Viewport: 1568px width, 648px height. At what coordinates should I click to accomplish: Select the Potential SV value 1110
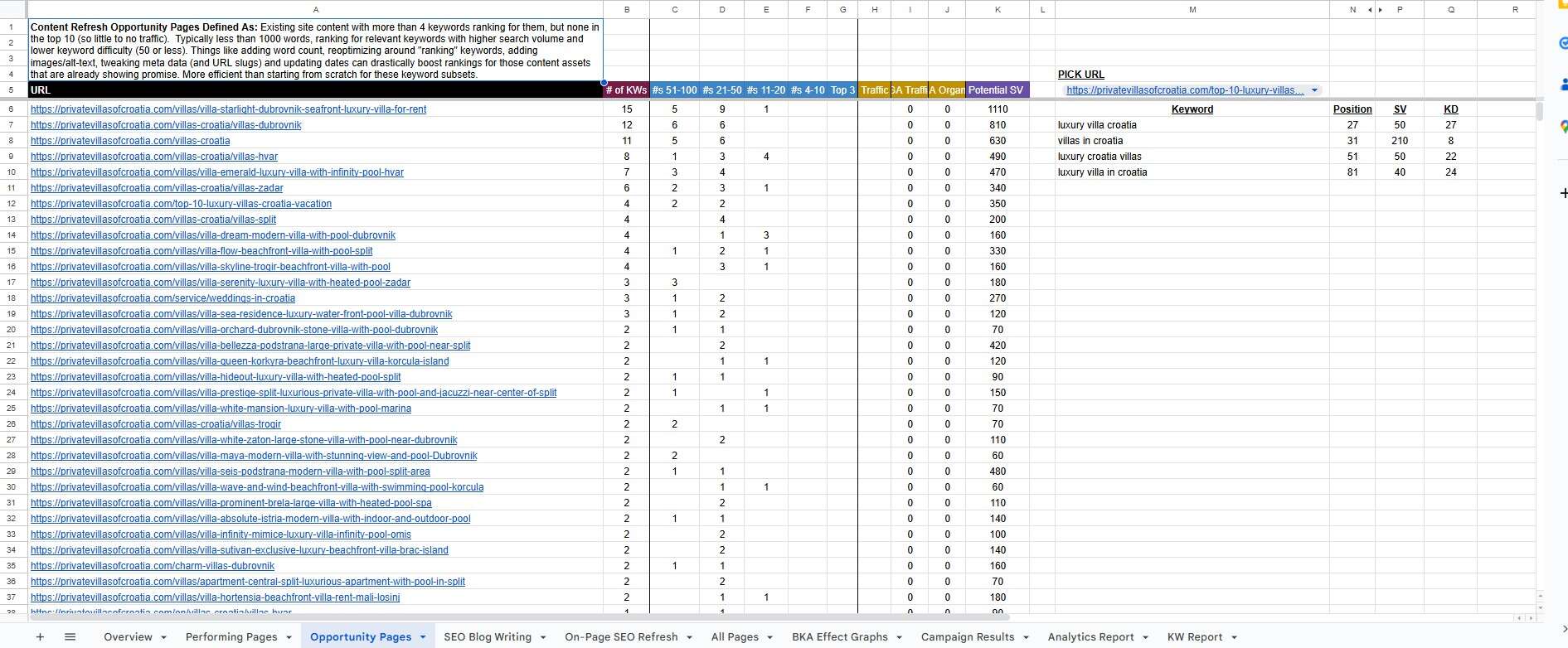[998, 109]
